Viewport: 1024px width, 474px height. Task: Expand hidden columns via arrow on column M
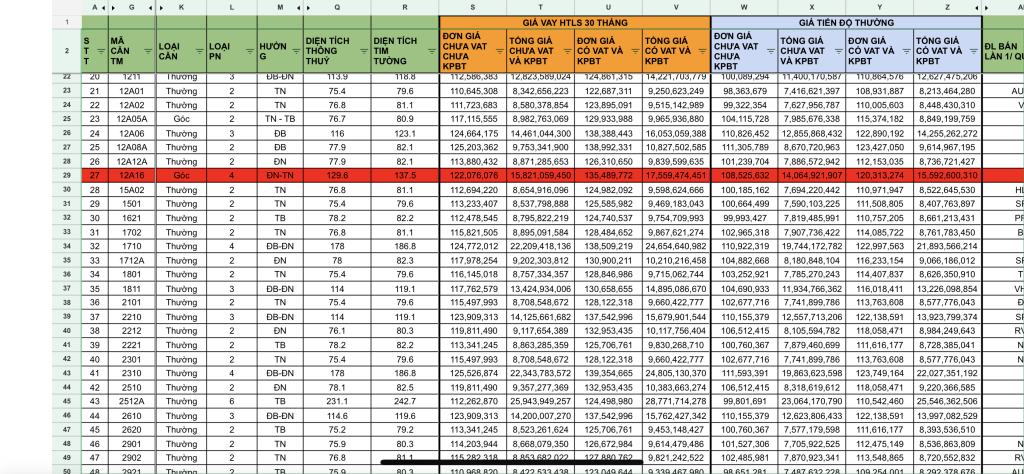299,7
